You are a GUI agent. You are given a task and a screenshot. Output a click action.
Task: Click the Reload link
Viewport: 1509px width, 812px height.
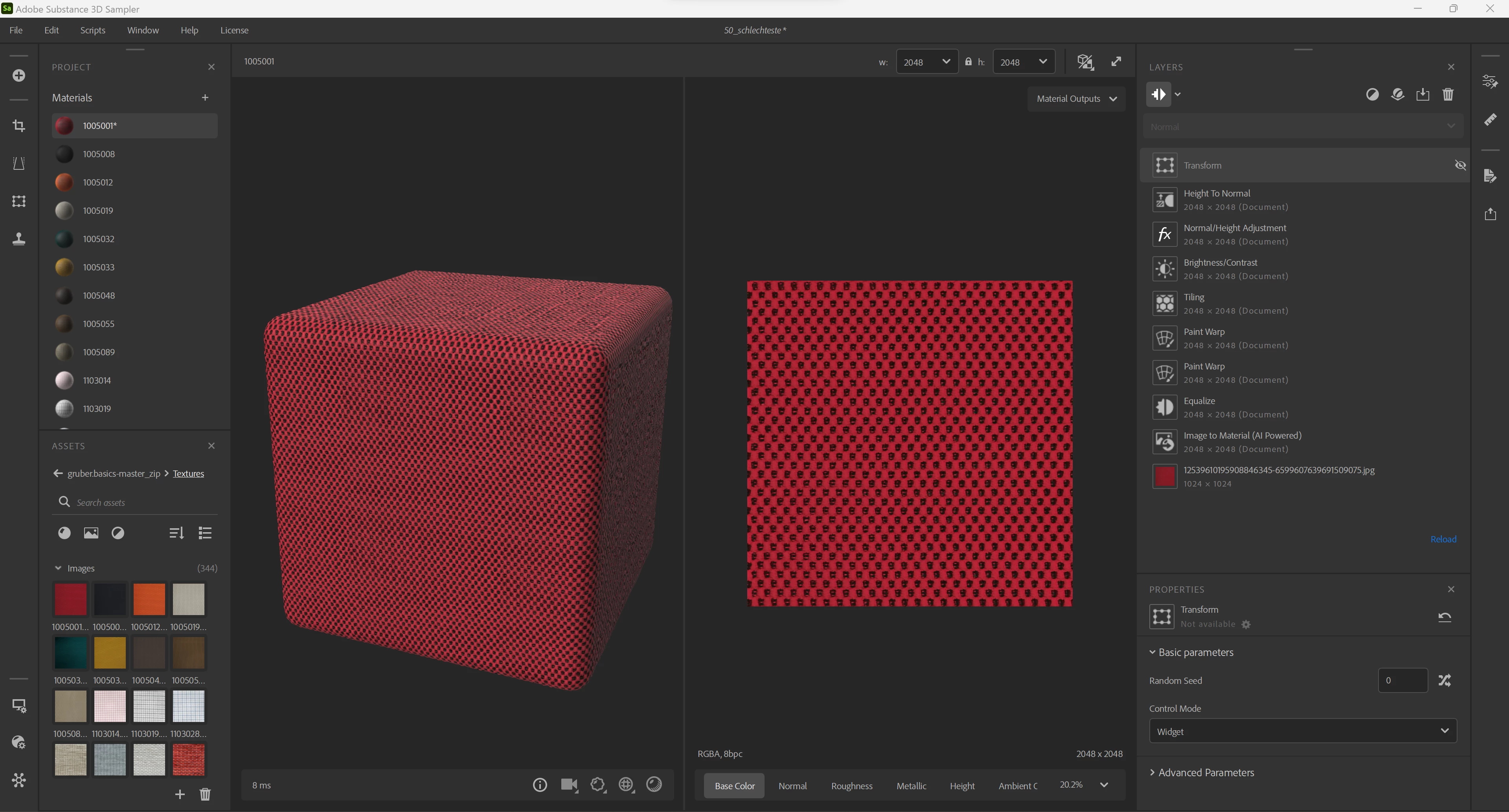point(1443,539)
